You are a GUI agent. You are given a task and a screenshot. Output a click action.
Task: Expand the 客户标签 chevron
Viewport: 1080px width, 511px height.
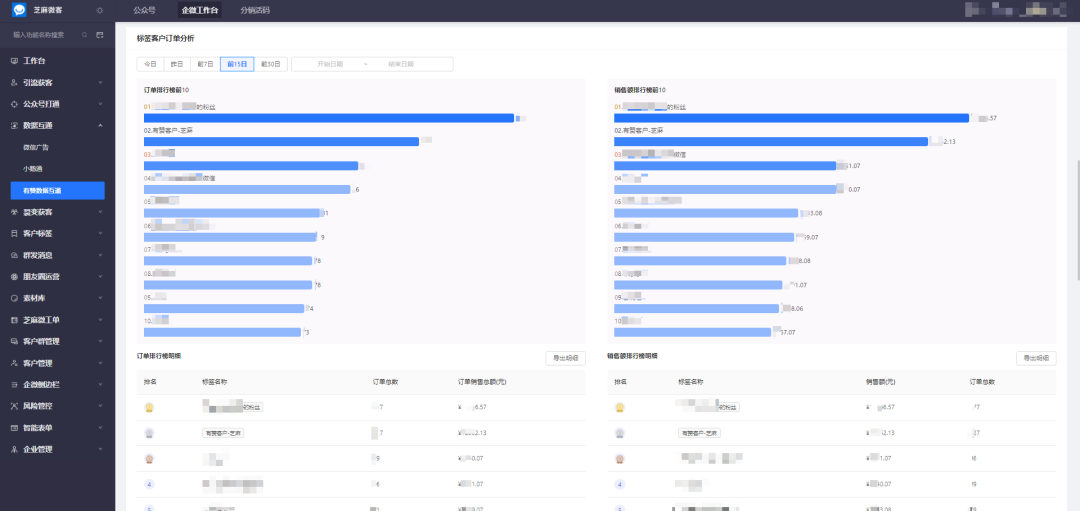(101, 233)
